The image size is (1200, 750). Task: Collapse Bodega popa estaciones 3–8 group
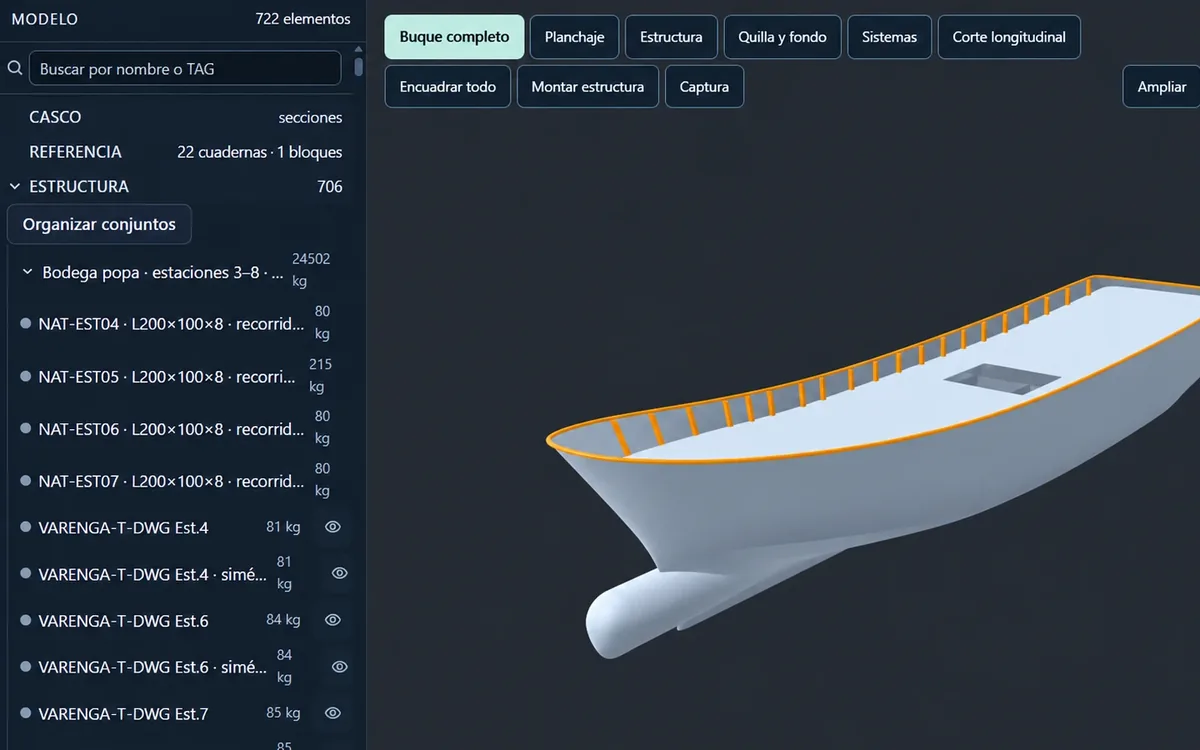tap(27, 271)
